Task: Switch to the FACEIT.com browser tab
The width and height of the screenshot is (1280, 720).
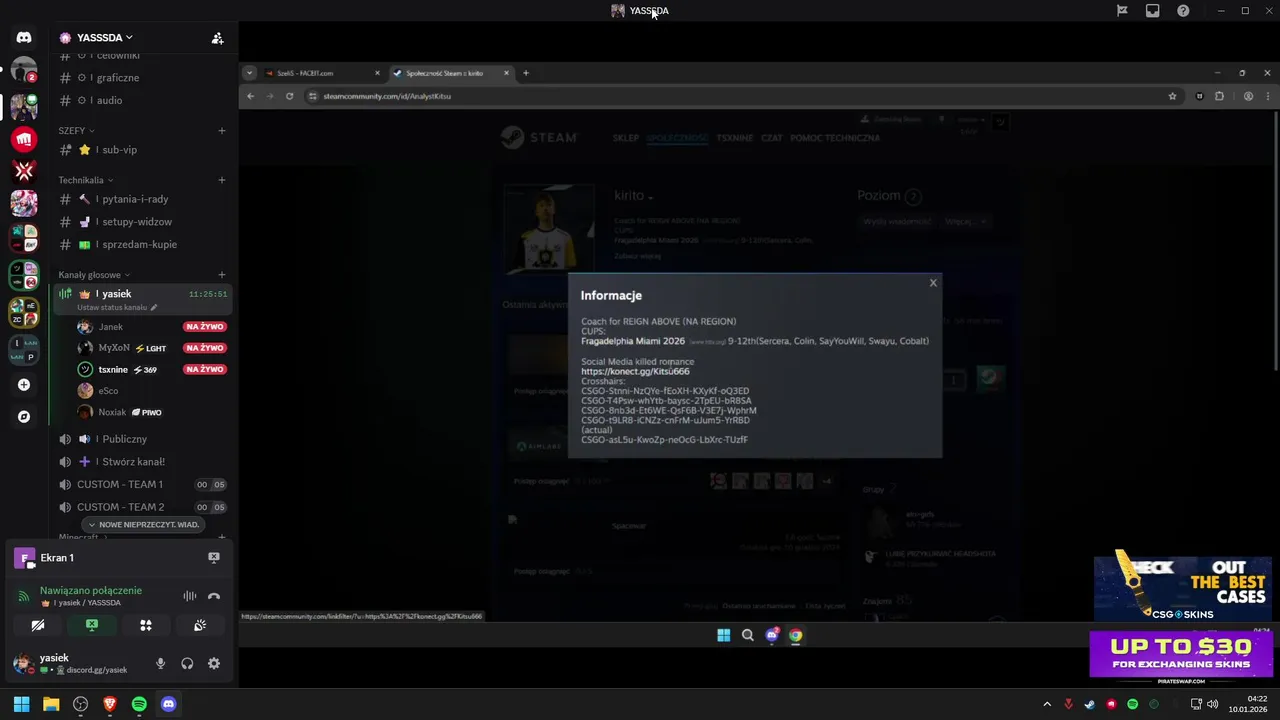Action: [321, 73]
